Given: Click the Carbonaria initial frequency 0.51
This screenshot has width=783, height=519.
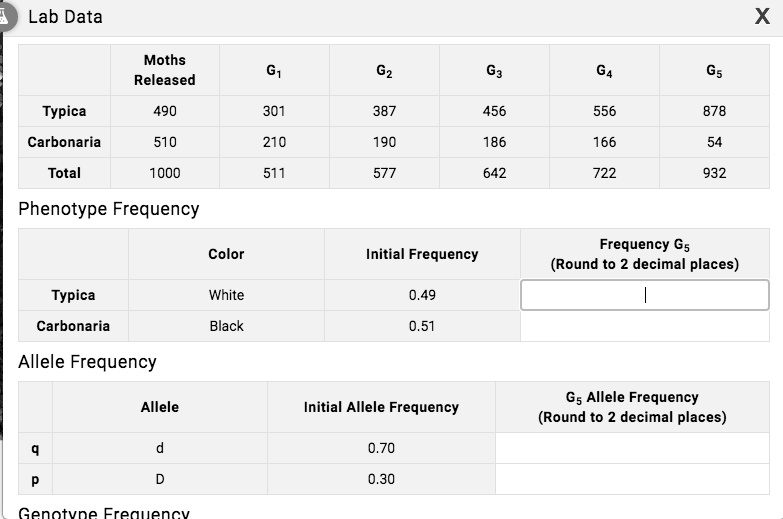Looking at the screenshot, I should [x=422, y=326].
